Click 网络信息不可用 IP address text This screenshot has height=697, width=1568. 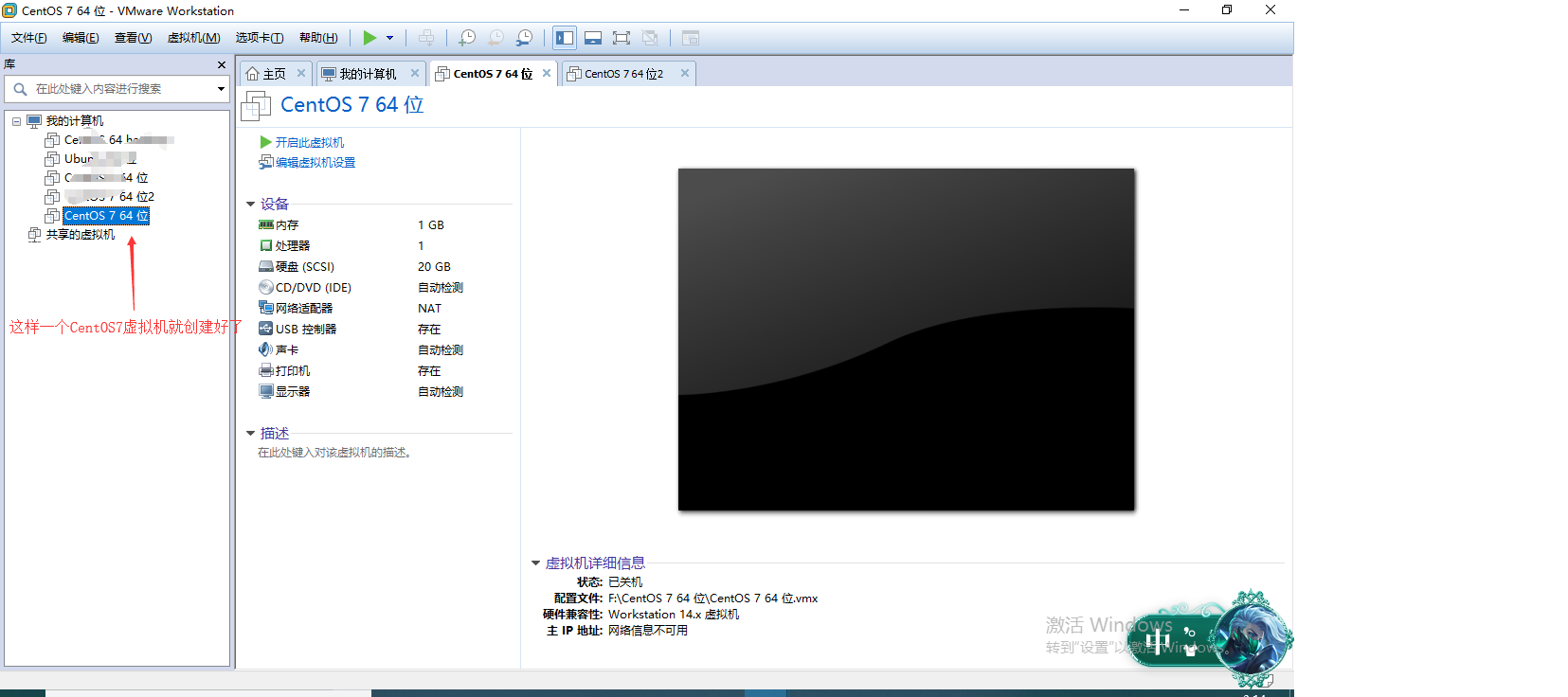pos(648,631)
